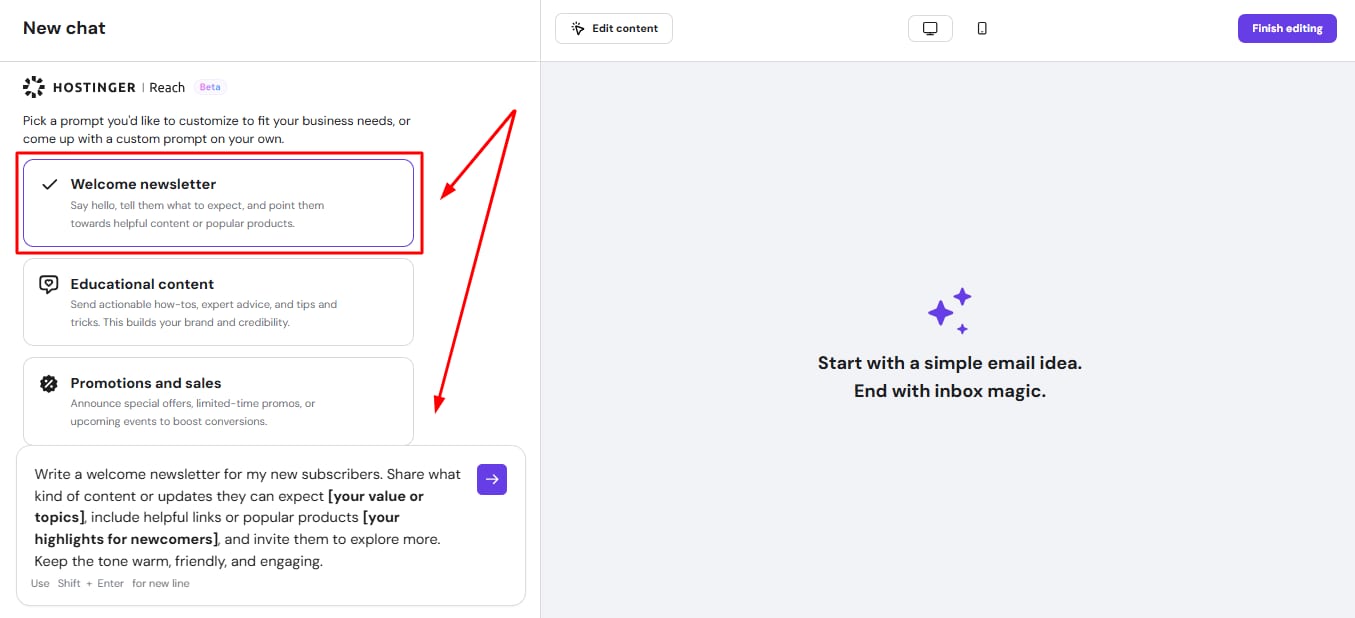Send the prompt with the purple arrow

tap(492, 479)
